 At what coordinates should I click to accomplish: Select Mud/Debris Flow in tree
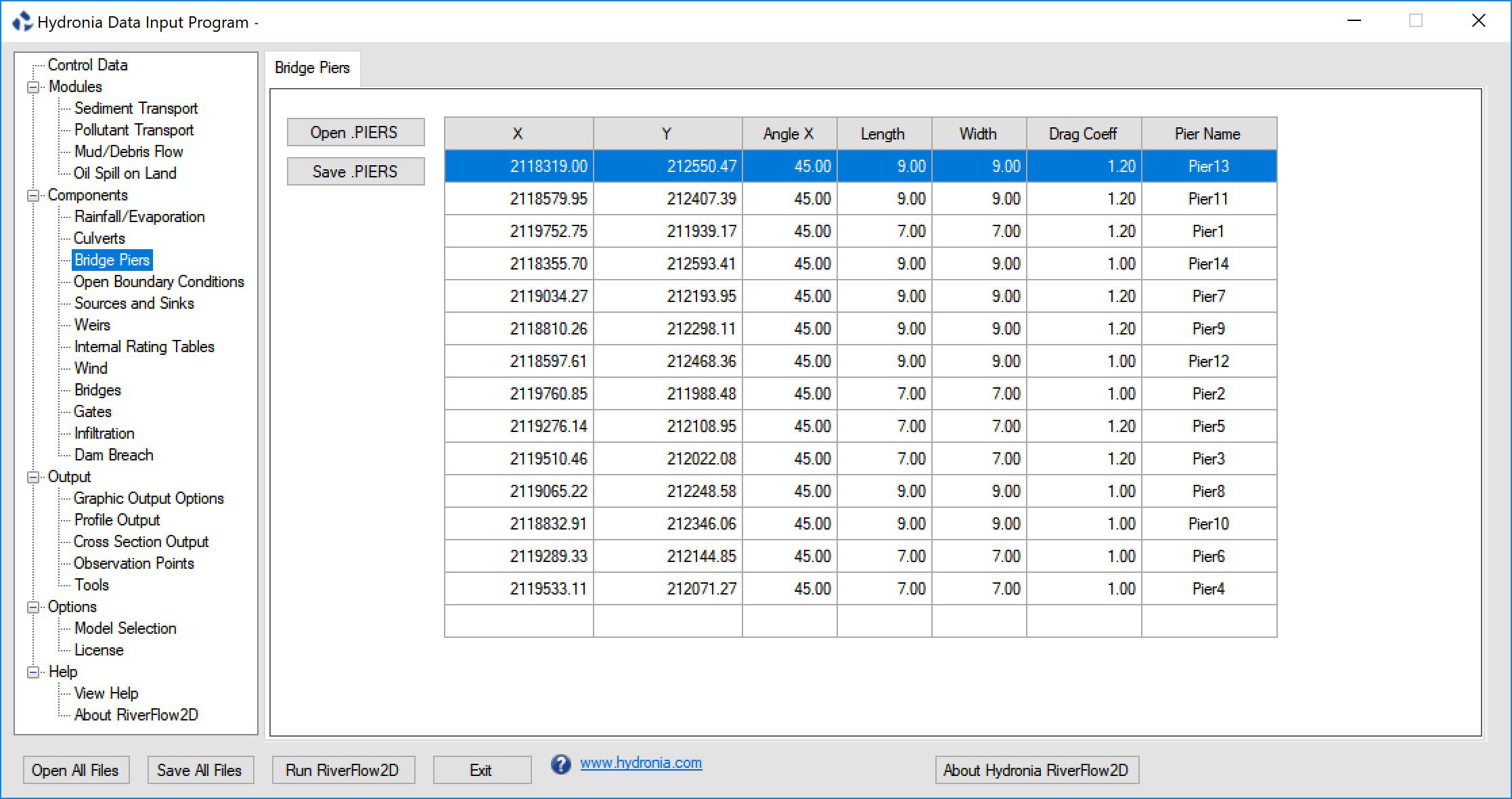click(129, 152)
